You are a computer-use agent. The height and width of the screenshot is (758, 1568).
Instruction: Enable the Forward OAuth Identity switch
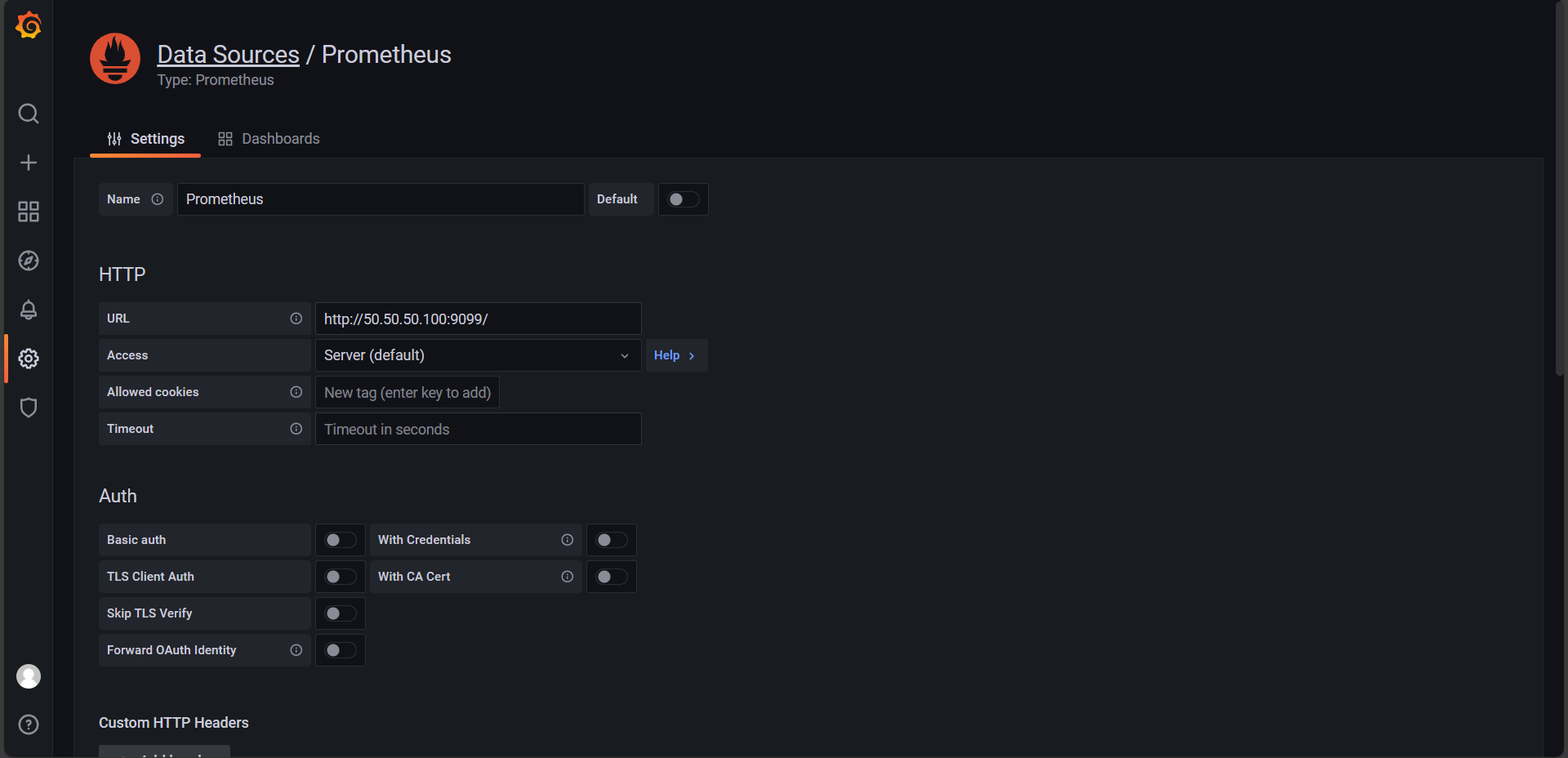(x=341, y=650)
